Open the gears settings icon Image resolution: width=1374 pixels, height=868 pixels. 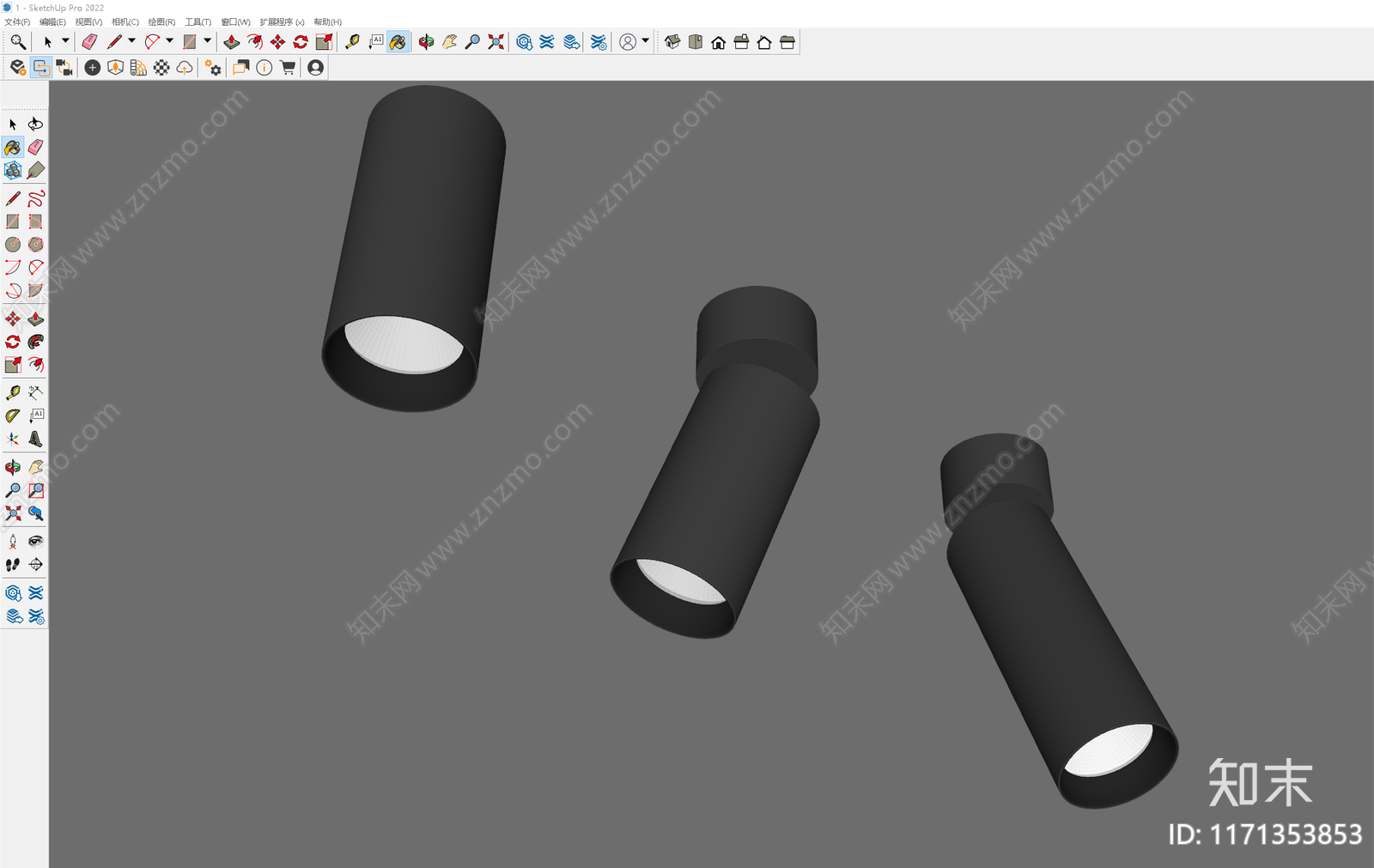(x=213, y=68)
